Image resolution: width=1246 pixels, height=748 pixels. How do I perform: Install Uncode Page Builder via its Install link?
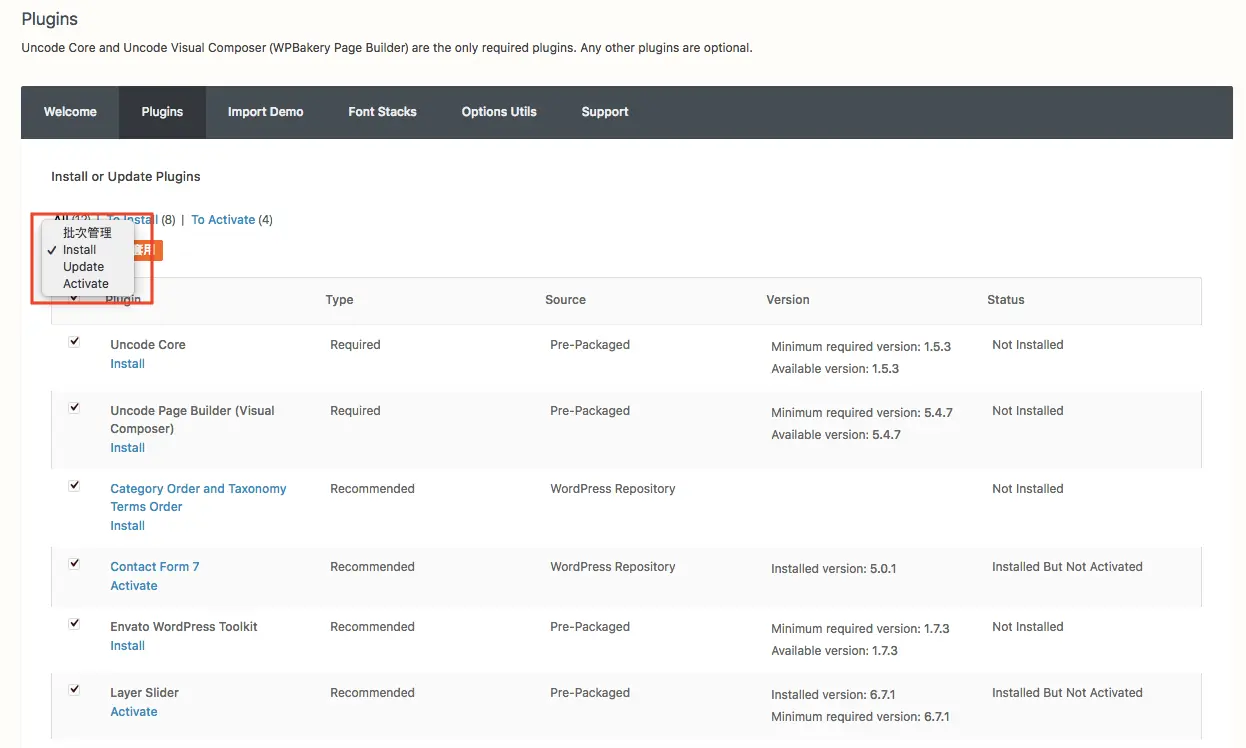[127, 448]
